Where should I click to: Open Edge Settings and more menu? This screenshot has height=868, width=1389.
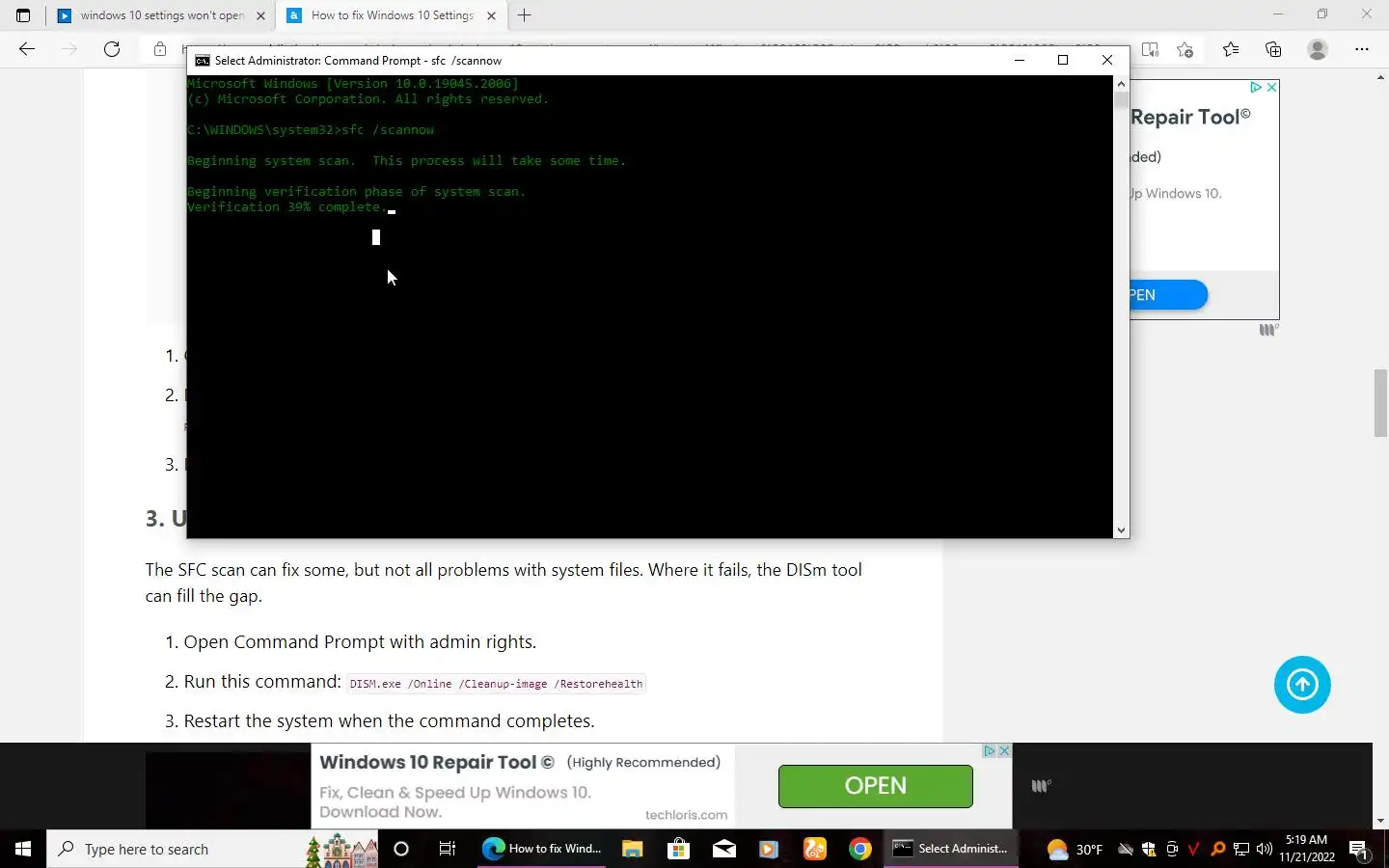point(1362,49)
